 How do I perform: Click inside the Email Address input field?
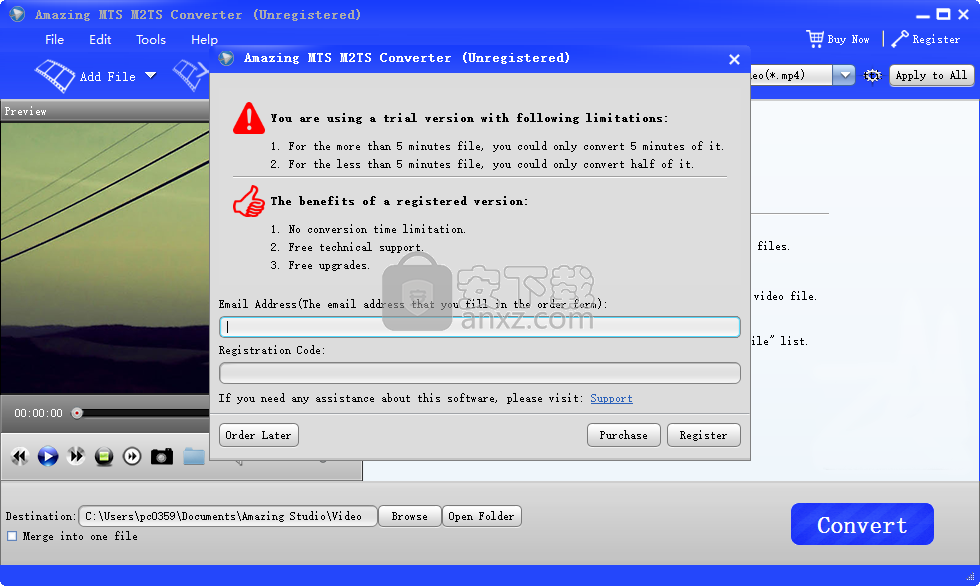coord(479,326)
